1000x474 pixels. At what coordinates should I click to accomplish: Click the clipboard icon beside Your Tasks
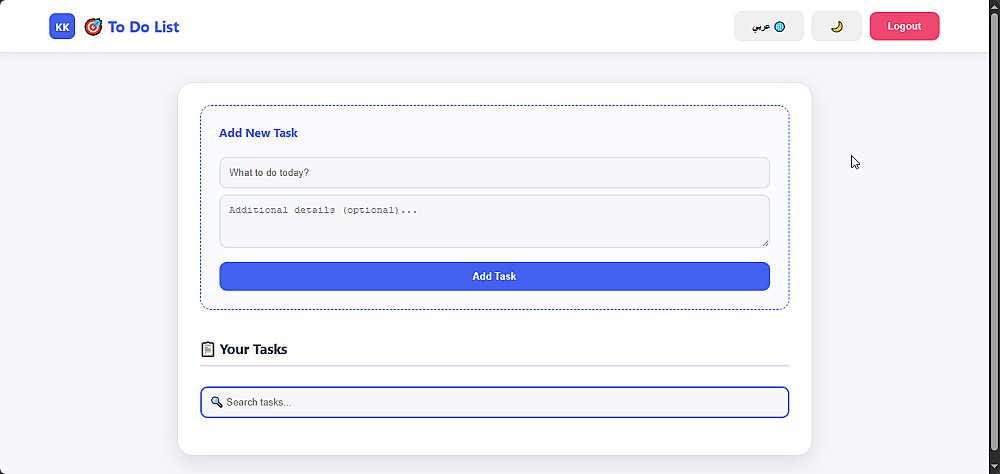tap(208, 349)
